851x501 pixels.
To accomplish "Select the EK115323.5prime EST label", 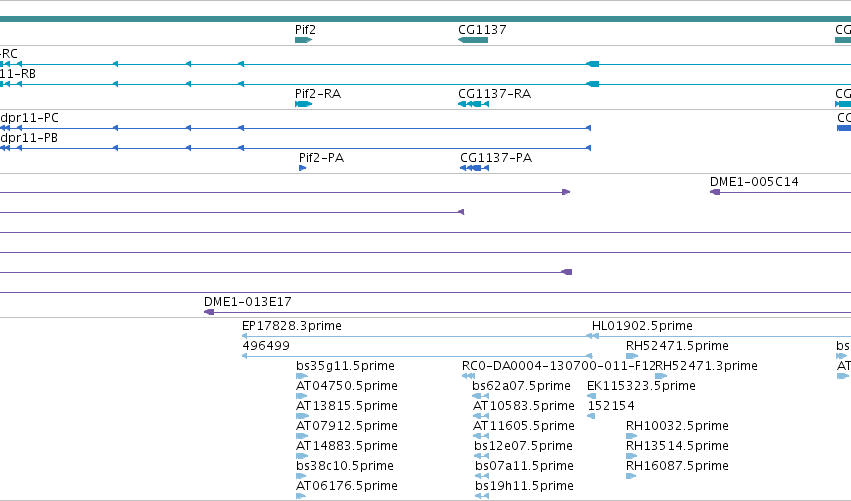I will click(x=641, y=386).
